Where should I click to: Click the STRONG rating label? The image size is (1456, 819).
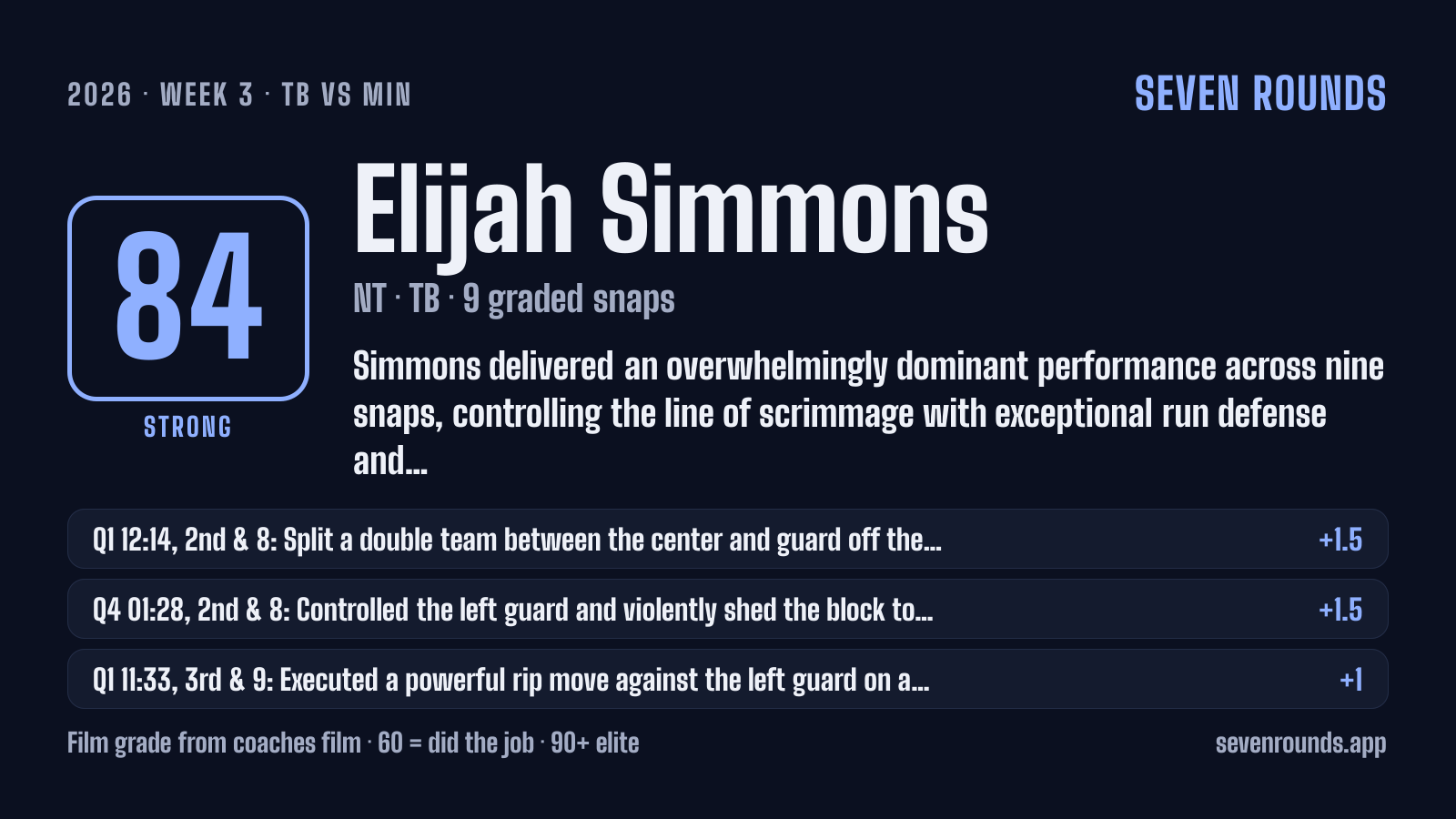pos(188,427)
